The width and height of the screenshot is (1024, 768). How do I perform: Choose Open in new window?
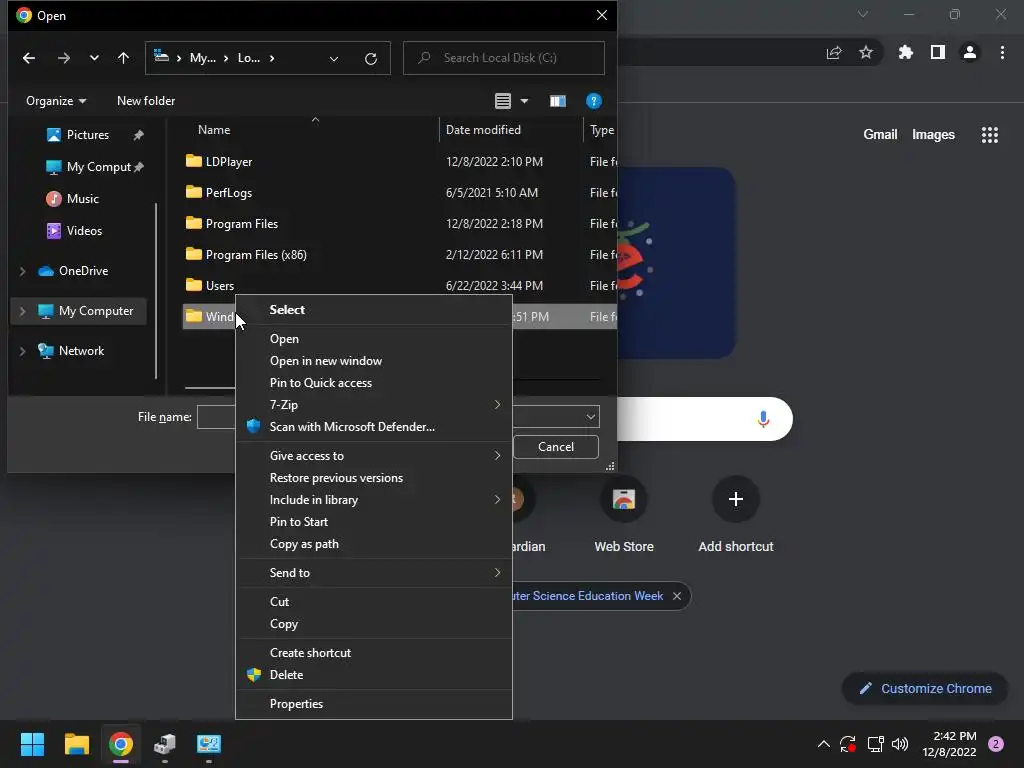[x=374, y=361]
